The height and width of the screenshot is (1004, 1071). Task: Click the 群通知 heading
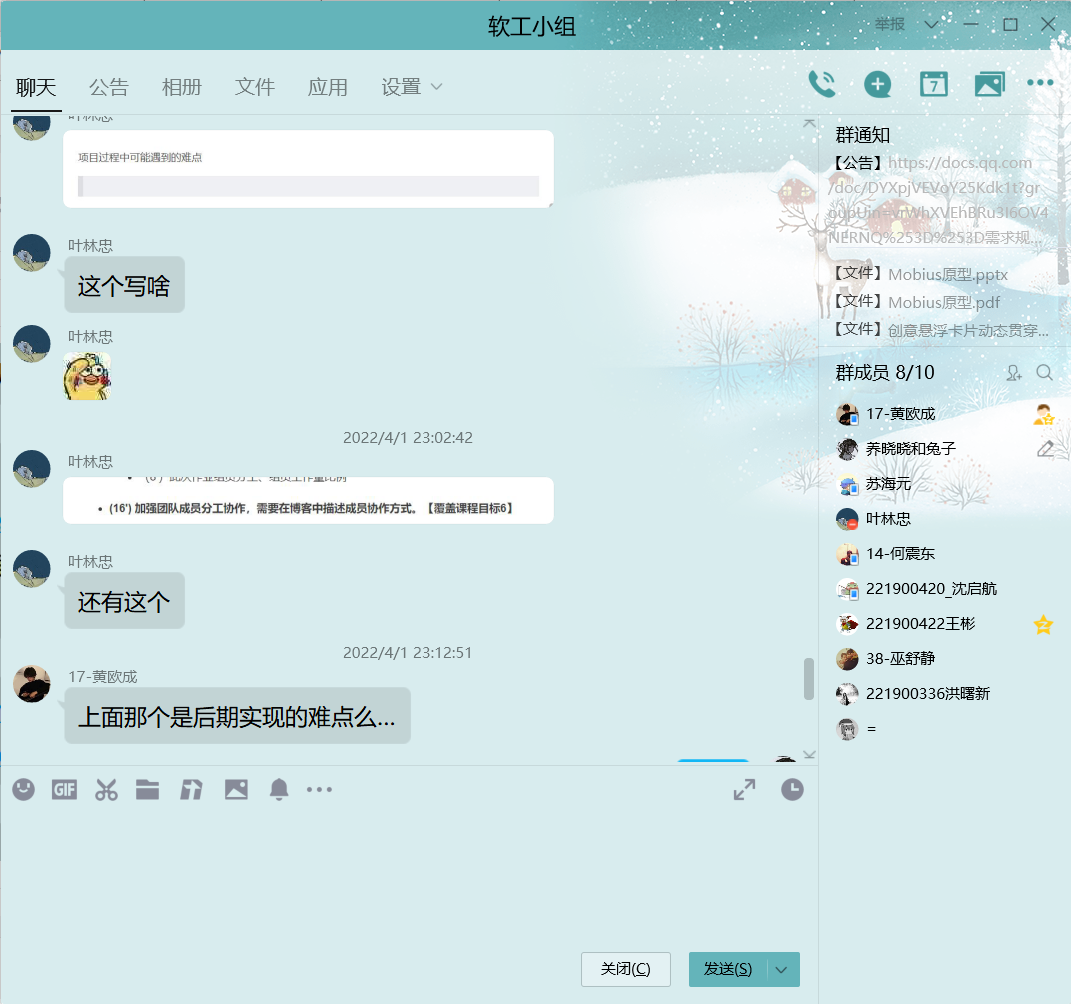pos(863,135)
